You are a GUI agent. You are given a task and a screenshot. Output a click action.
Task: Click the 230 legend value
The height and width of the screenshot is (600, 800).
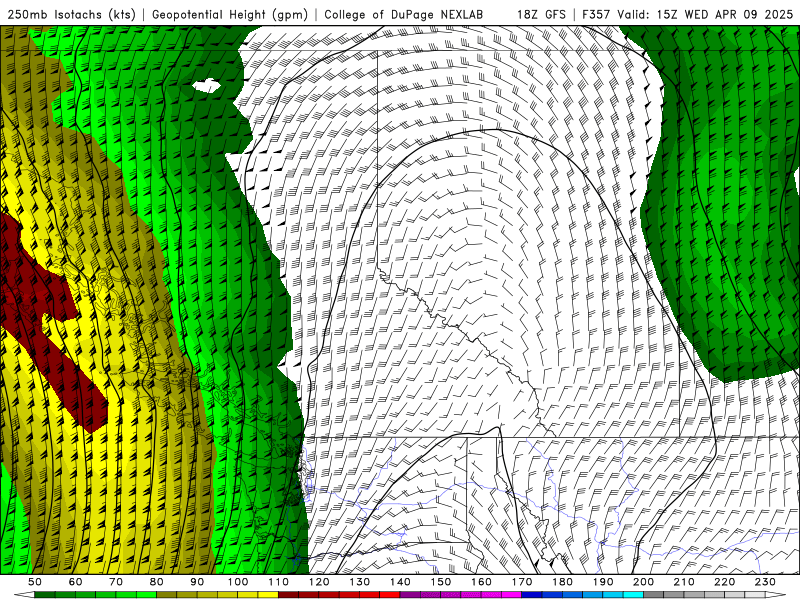pyautogui.click(x=765, y=582)
